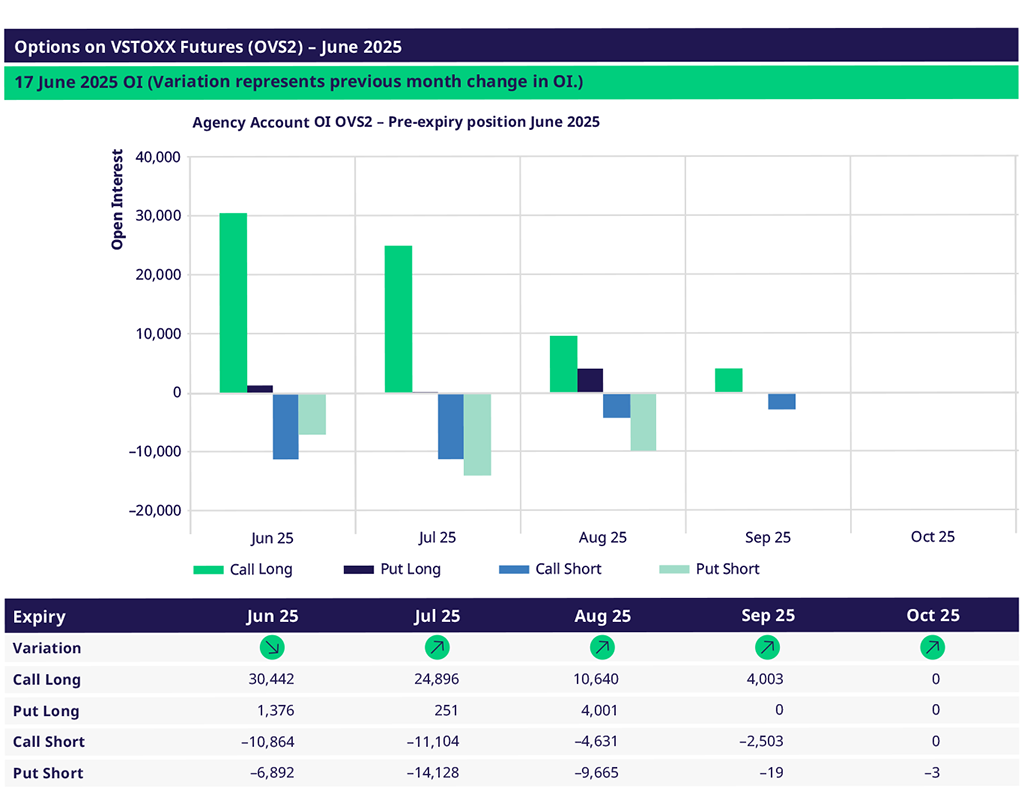The width and height of the screenshot is (1024, 812).
Task: Select the Aug 25 Put Long navy bar
Action: tap(590, 381)
